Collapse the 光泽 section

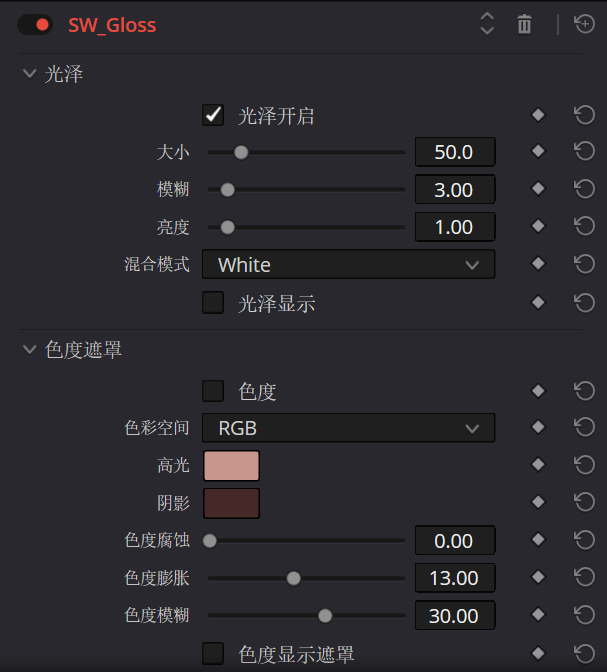pyautogui.click(x=28, y=74)
